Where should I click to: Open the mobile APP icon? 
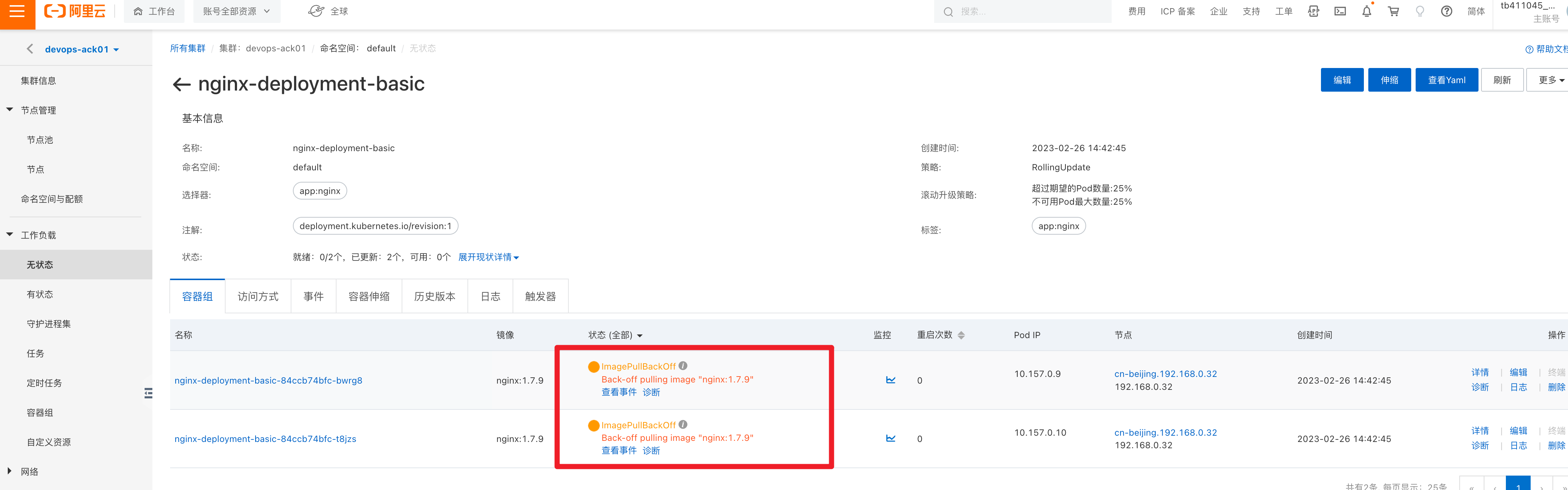[1313, 11]
